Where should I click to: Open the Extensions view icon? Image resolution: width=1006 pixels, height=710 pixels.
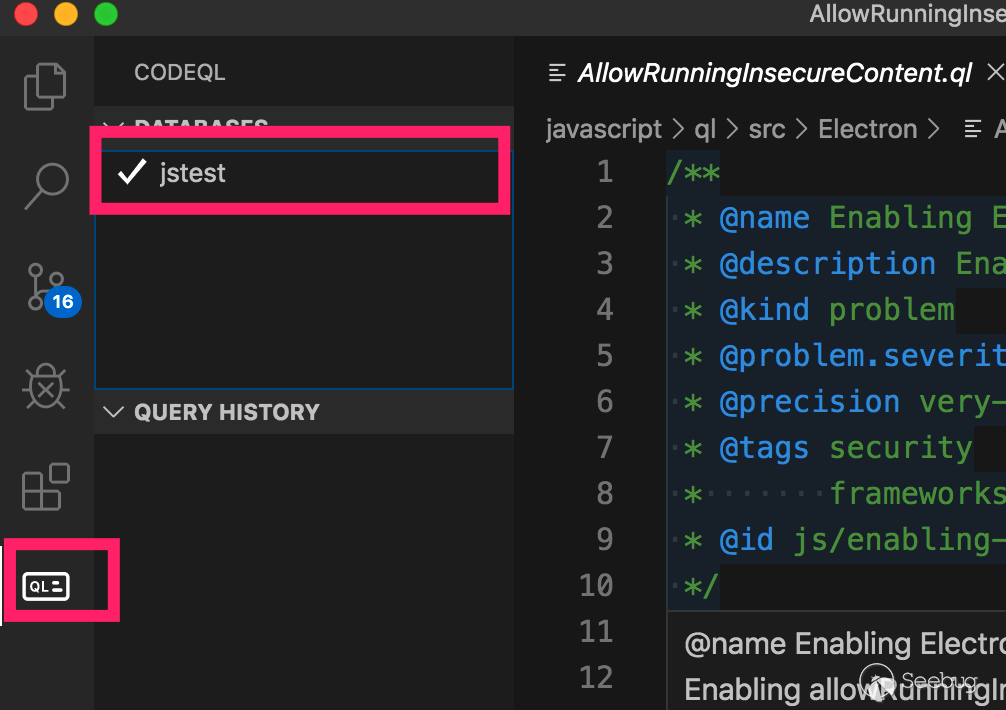(x=46, y=487)
